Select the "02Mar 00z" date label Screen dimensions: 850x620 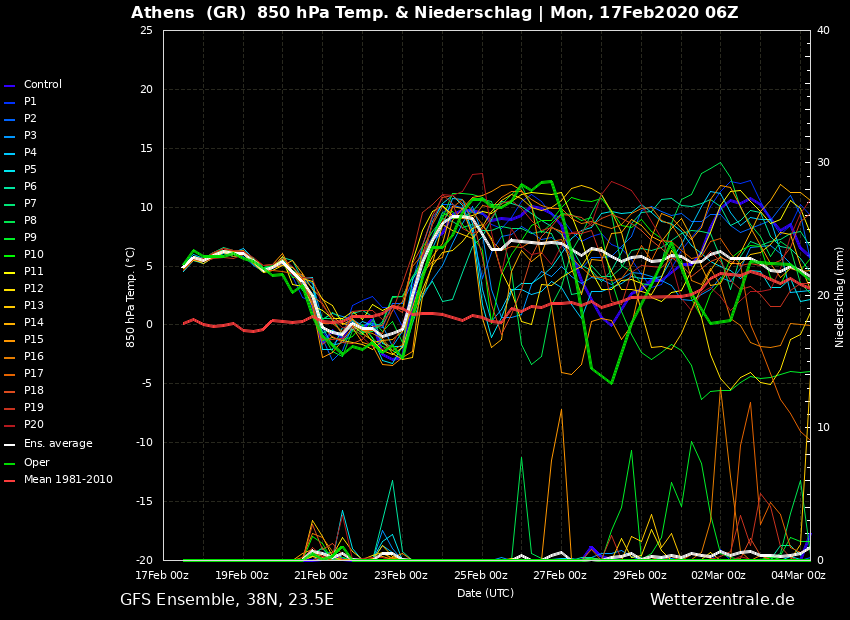[719, 576]
